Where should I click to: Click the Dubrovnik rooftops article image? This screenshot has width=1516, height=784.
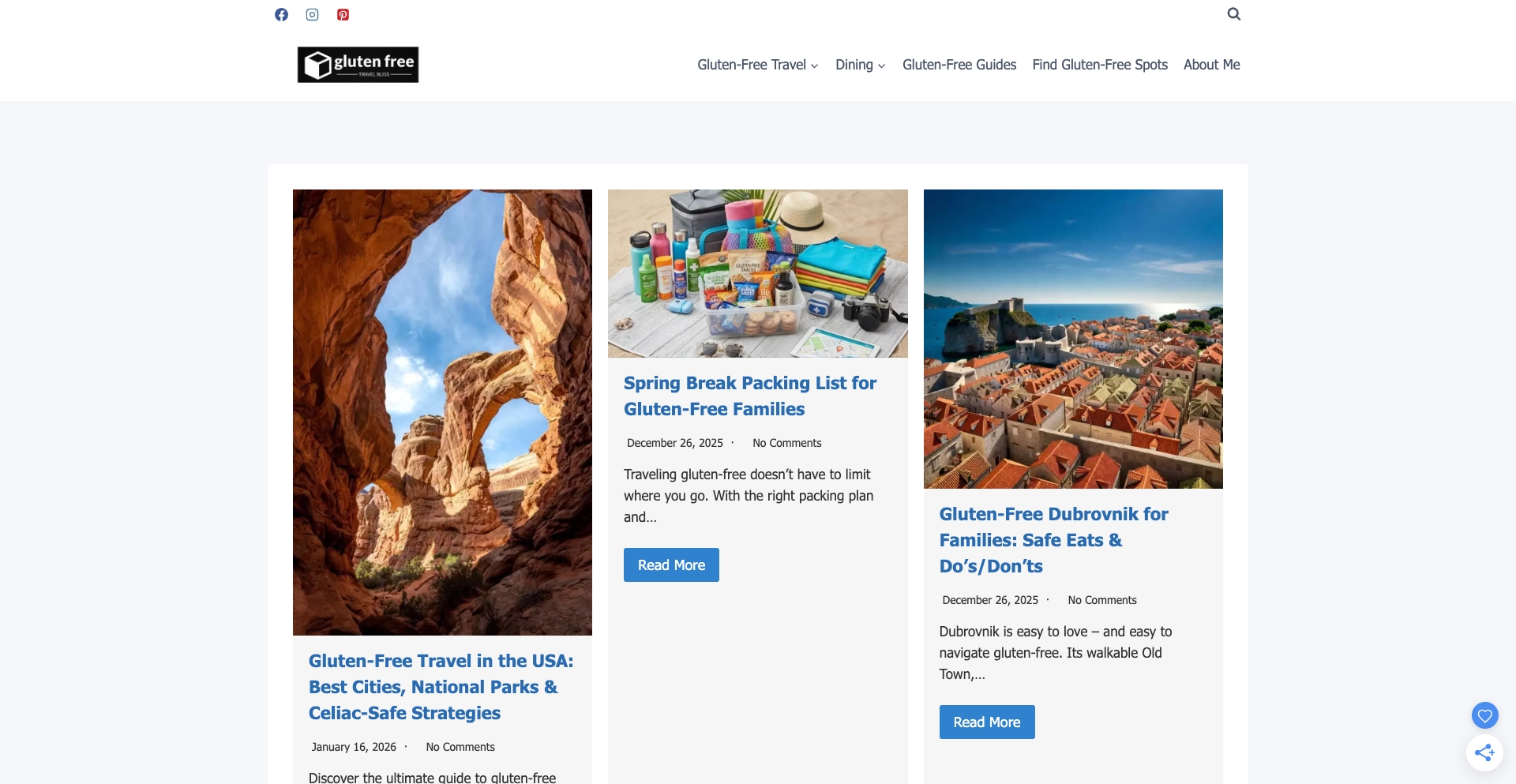coord(1072,338)
